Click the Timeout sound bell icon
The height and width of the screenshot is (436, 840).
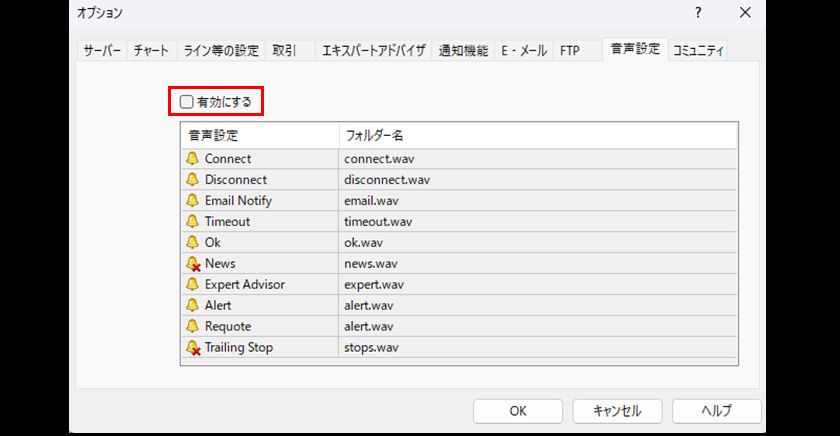tap(193, 222)
